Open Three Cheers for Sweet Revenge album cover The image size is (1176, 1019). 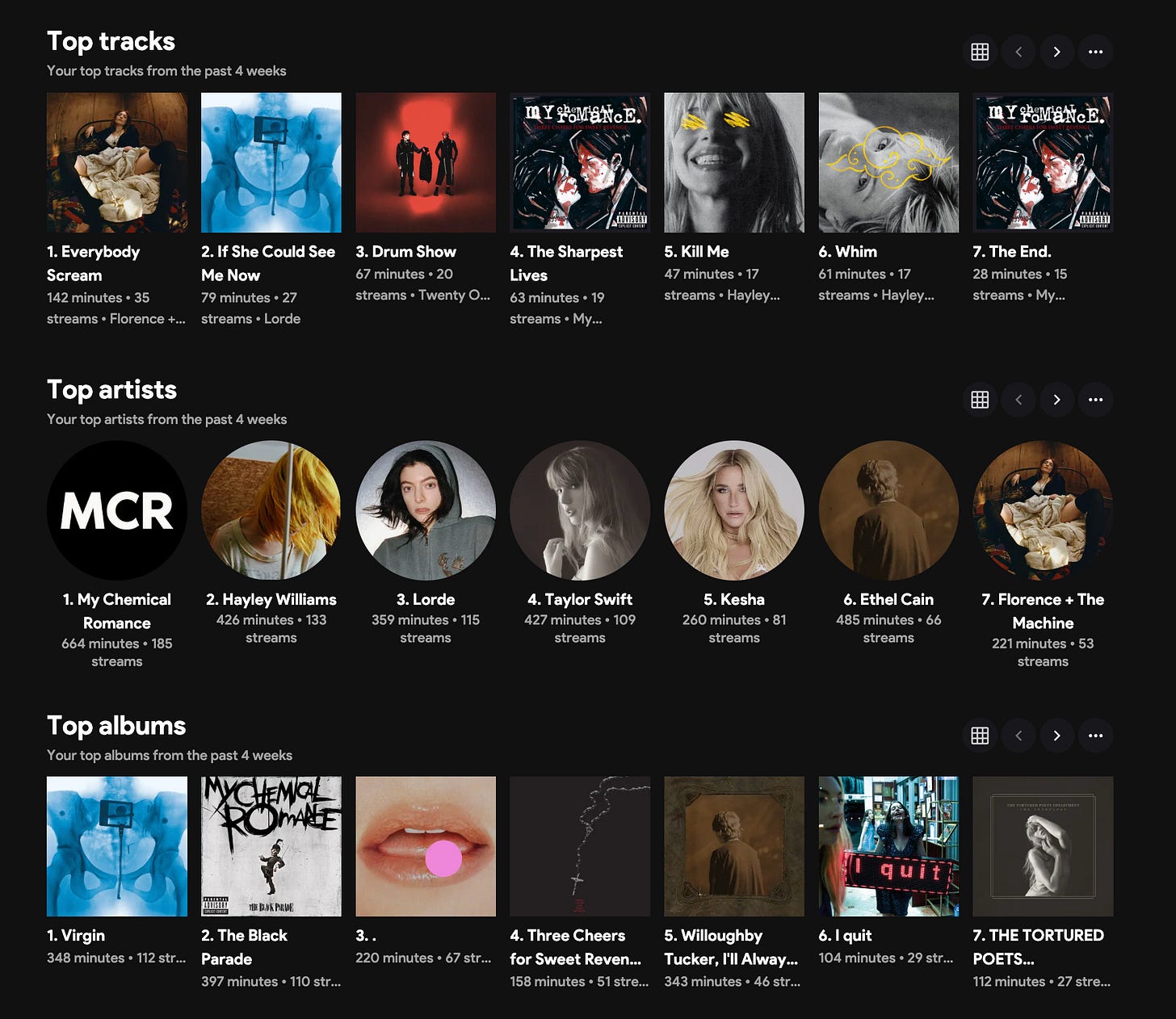coord(580,846)
